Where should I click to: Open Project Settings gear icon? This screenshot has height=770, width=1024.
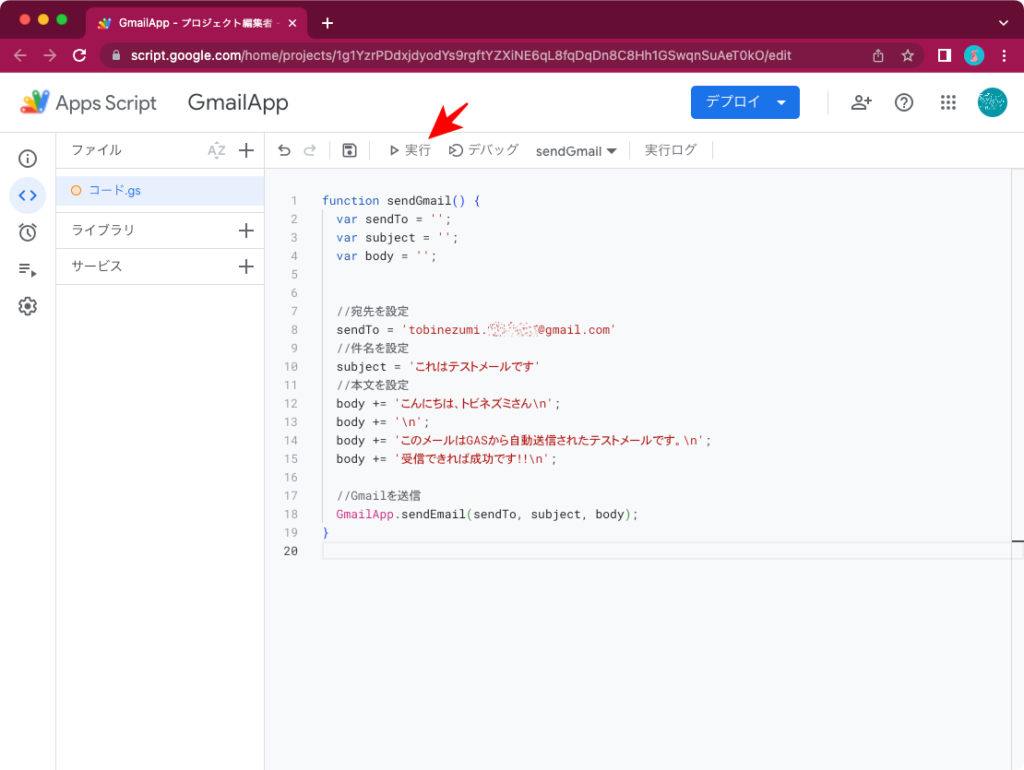coord(27,306)
